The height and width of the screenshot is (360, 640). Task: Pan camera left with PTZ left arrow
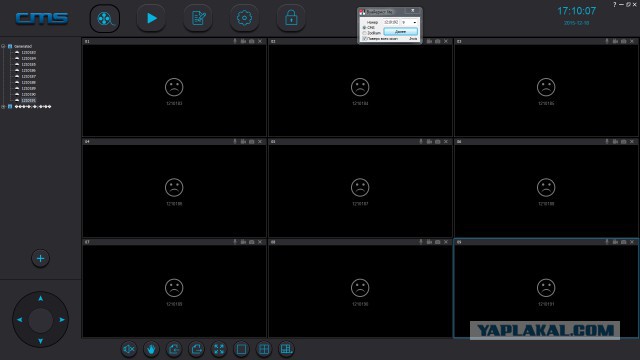pos(19,320)
